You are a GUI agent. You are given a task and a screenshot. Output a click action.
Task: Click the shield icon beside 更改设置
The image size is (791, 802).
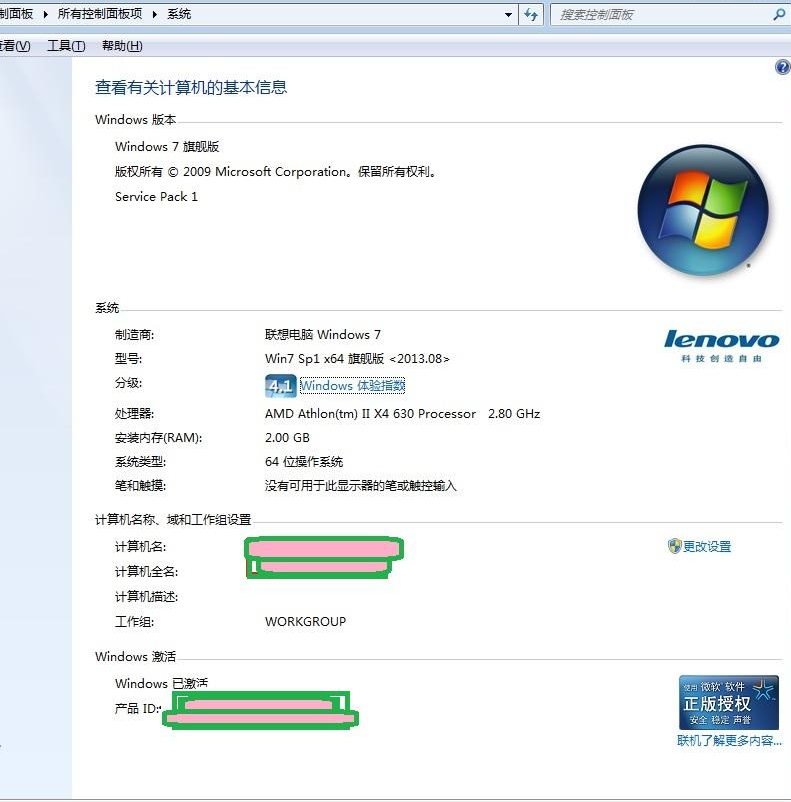(674, 546)
